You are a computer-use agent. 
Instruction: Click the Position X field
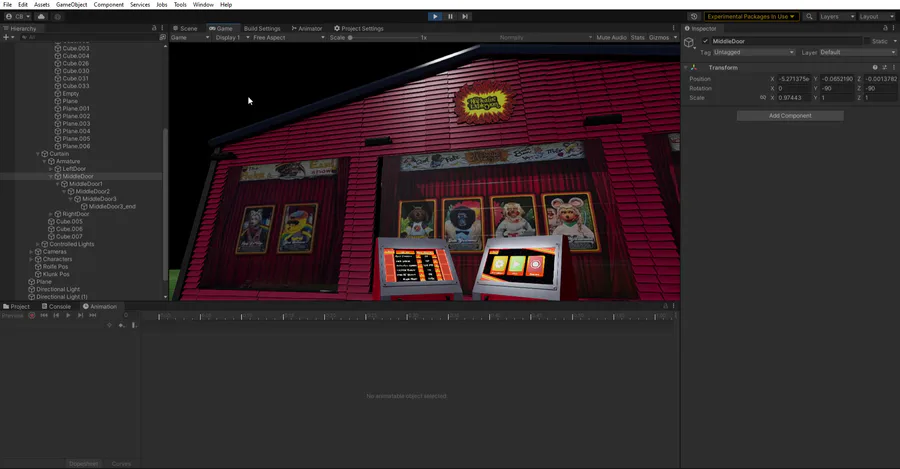click(x=794, y=79)
